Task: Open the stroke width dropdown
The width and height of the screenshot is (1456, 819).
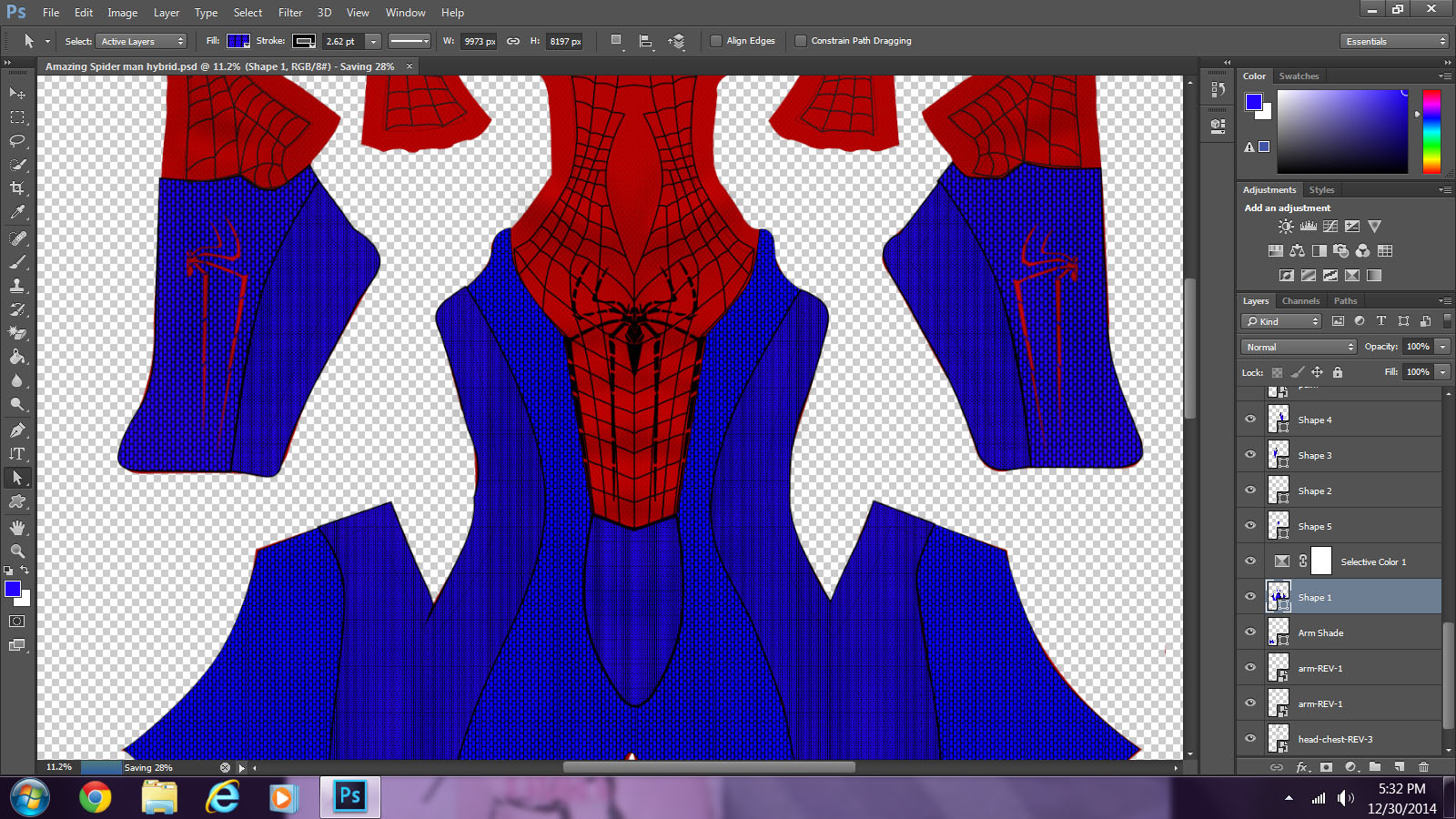Action: (373, 41)
